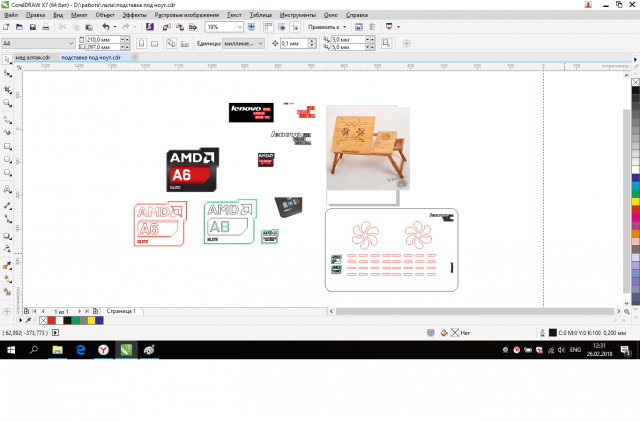
Task: Click the Open file icon
Action: pyautogui.click(x=19, y=27)
